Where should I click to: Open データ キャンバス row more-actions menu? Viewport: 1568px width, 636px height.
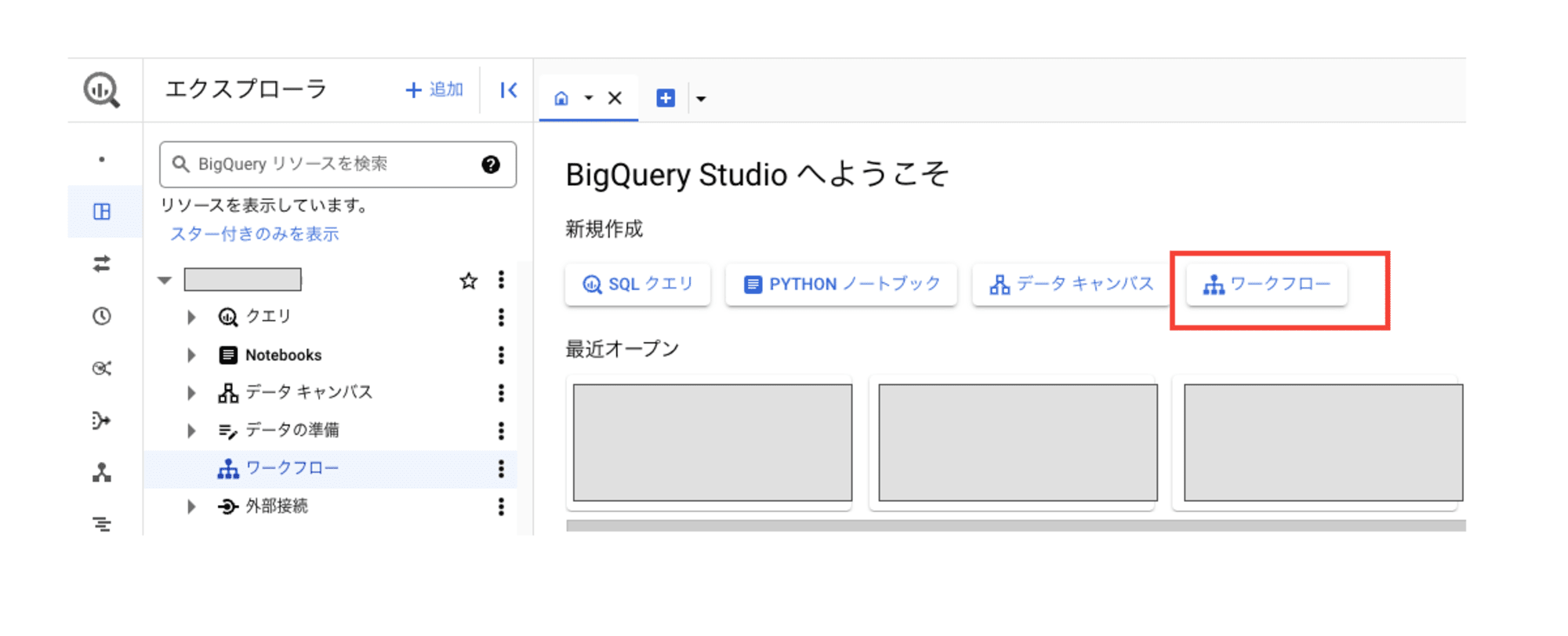[501, 392]
